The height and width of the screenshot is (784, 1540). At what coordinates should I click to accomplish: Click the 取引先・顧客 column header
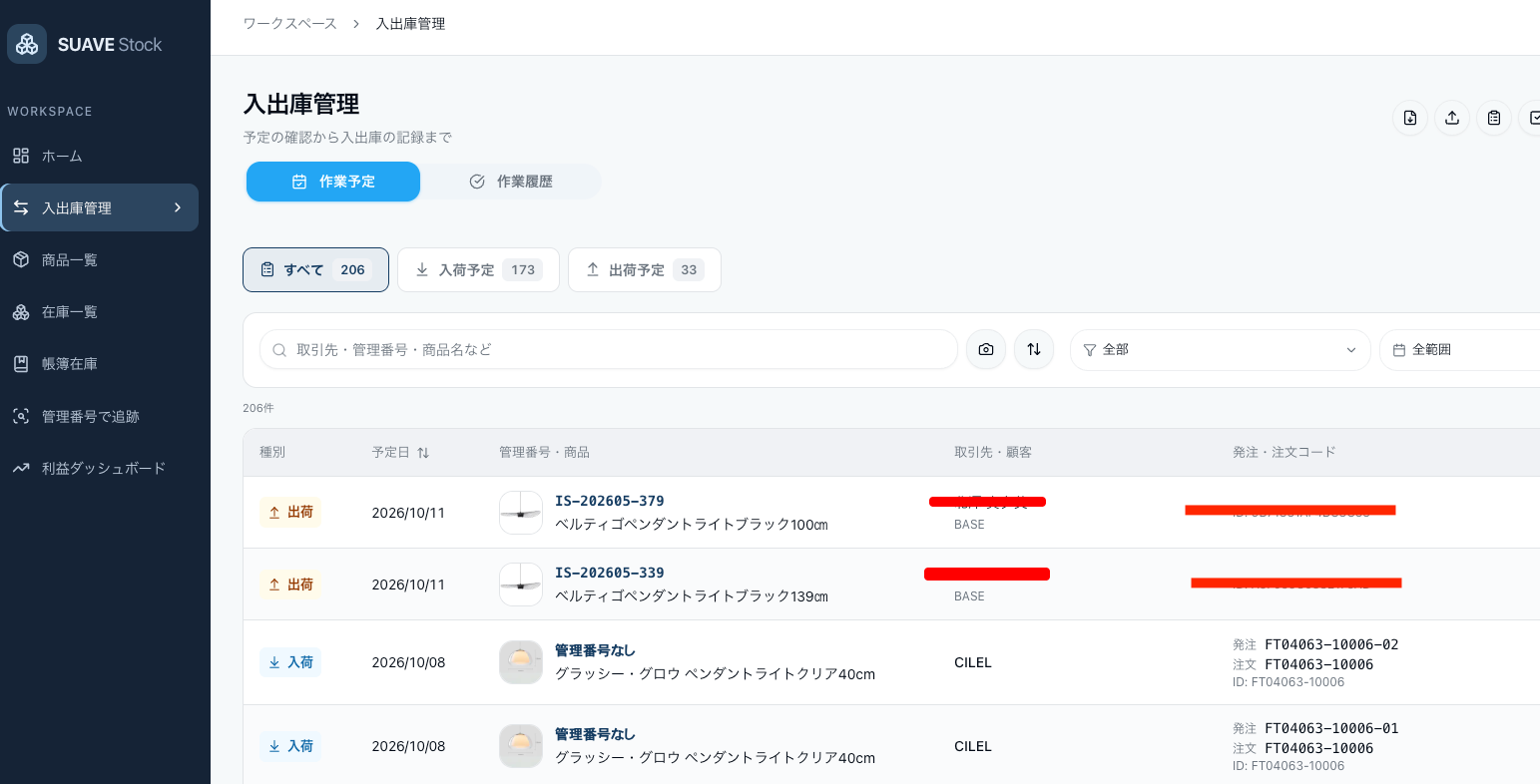coord(993,452)
